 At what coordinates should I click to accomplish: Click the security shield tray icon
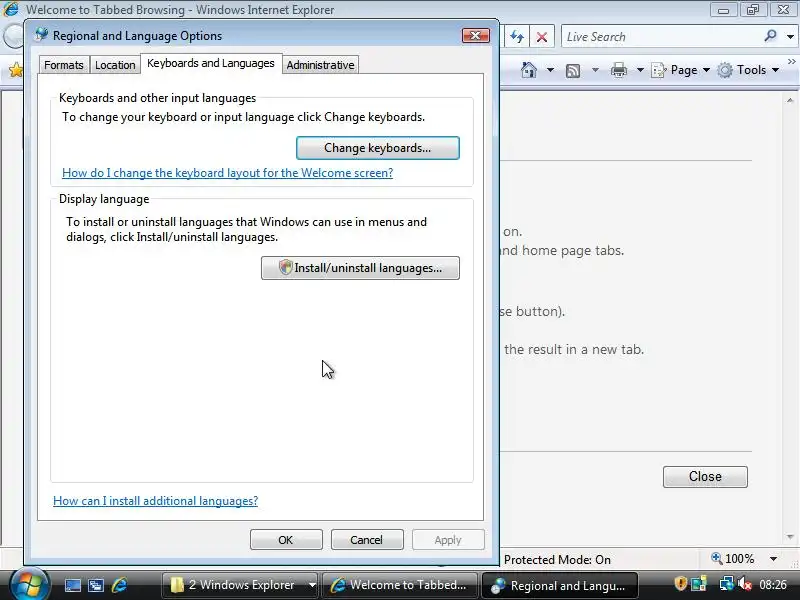point(681,583)
